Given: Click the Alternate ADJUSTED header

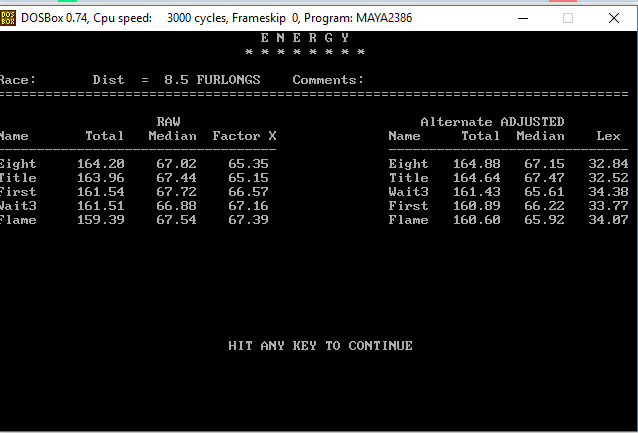Looking at the screenshot, I should [x=492, y=122].
